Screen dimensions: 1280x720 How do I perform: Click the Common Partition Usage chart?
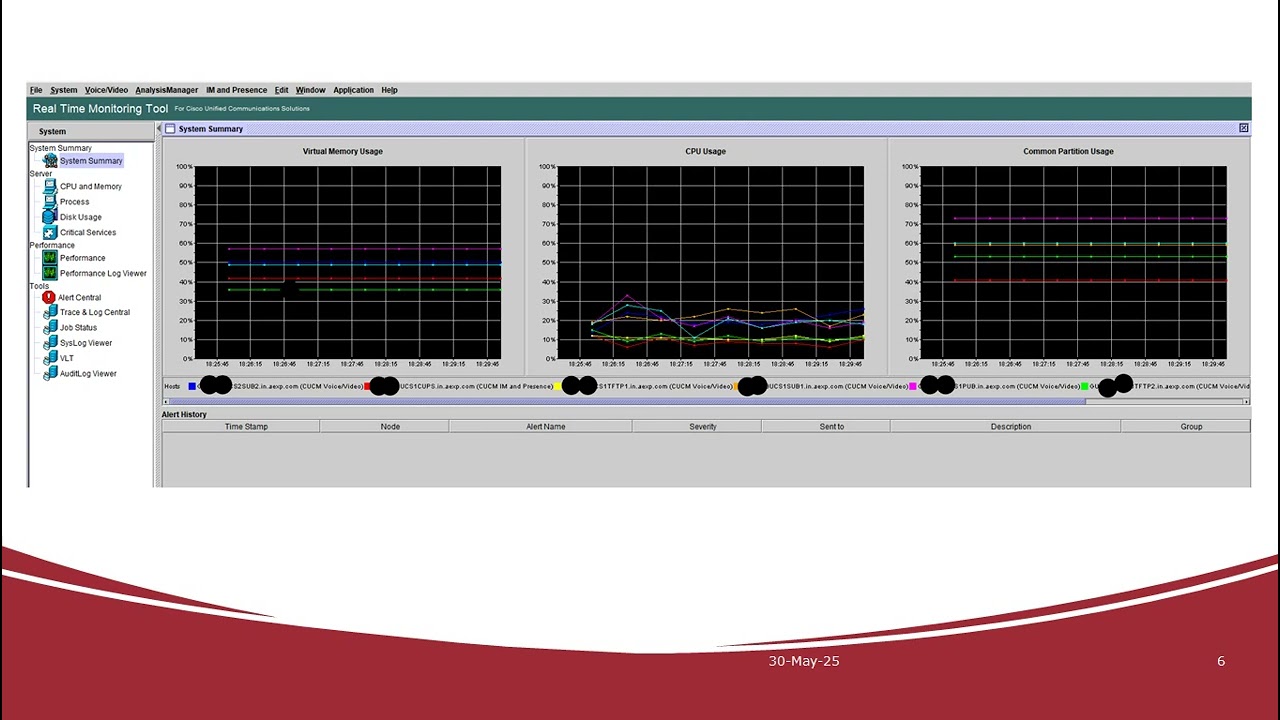coord(1073,262)
